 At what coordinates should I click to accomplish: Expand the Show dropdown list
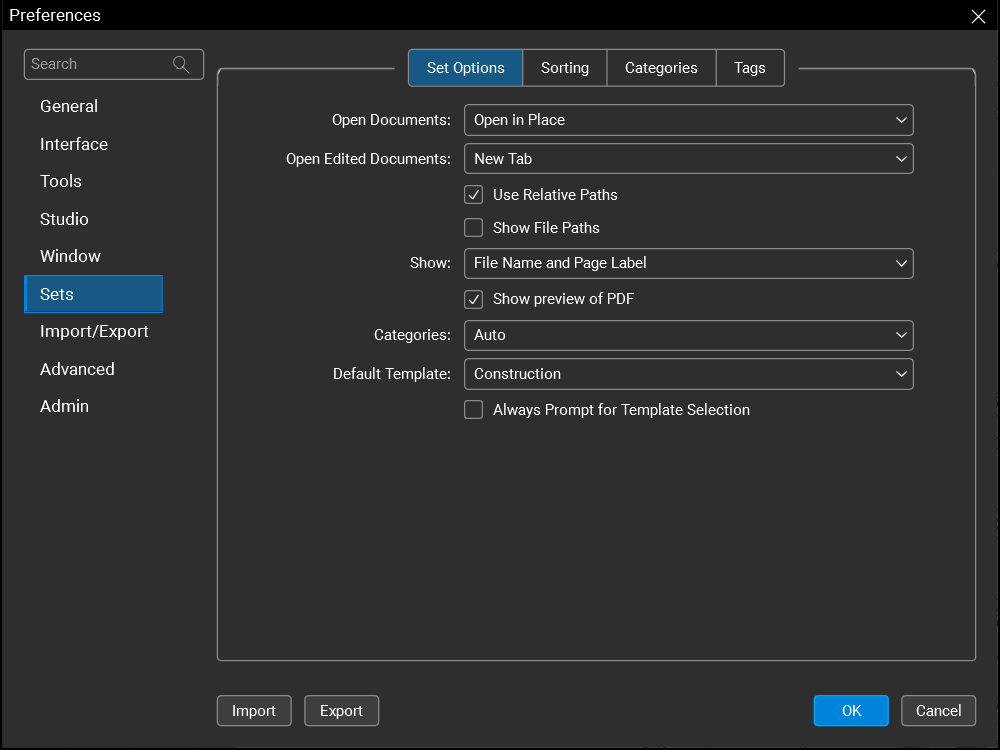click(688, 263)
